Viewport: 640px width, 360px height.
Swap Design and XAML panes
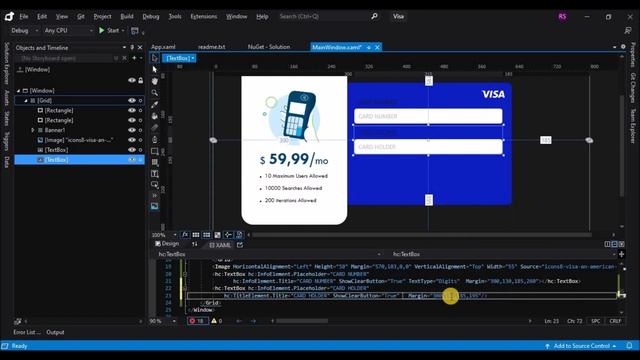(195, 244)
